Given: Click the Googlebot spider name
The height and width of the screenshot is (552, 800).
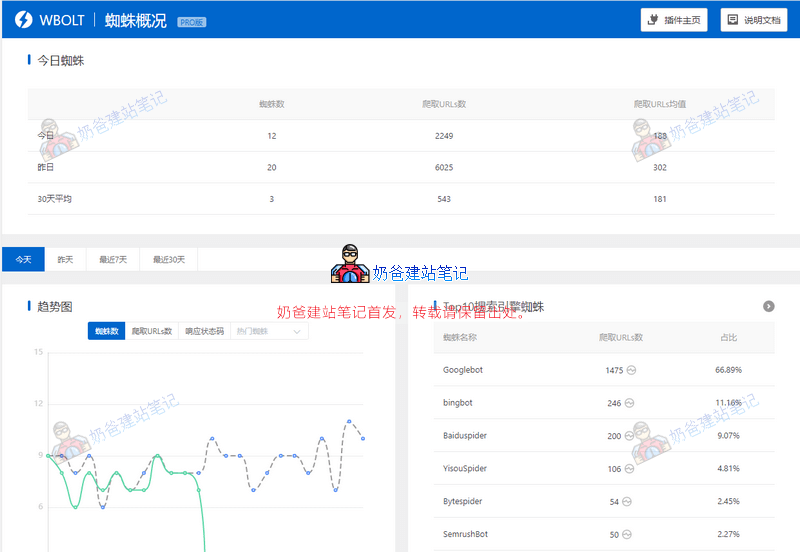Looking at the screenshot, I should 463,370.
